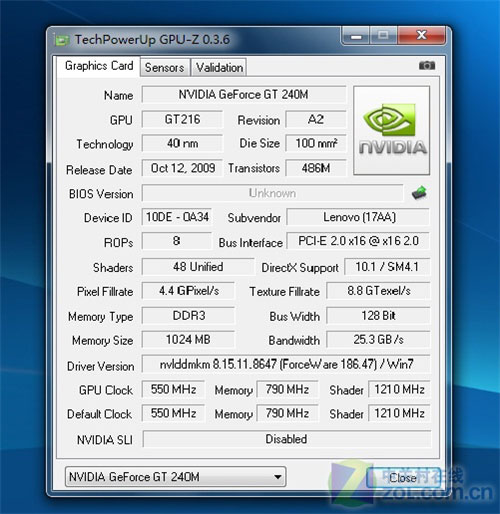
Task: Click the BIOS Version field showing Unknown
Action: [x=272, y=193]
